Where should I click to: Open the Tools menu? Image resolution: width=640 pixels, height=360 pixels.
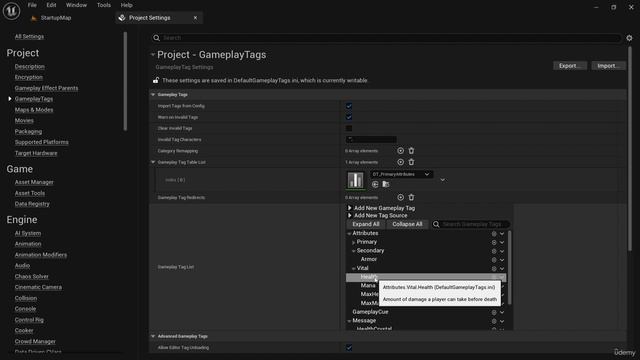point(104,5)
